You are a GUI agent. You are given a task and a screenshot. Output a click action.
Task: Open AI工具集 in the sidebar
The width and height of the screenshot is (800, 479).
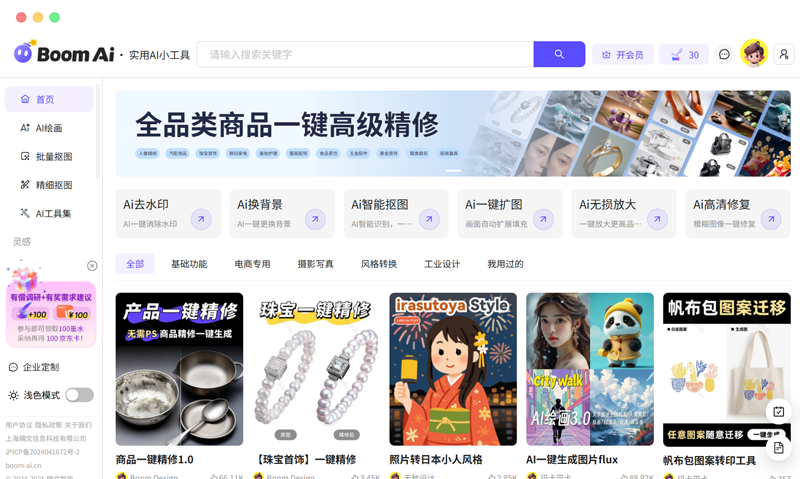point(49,213)
